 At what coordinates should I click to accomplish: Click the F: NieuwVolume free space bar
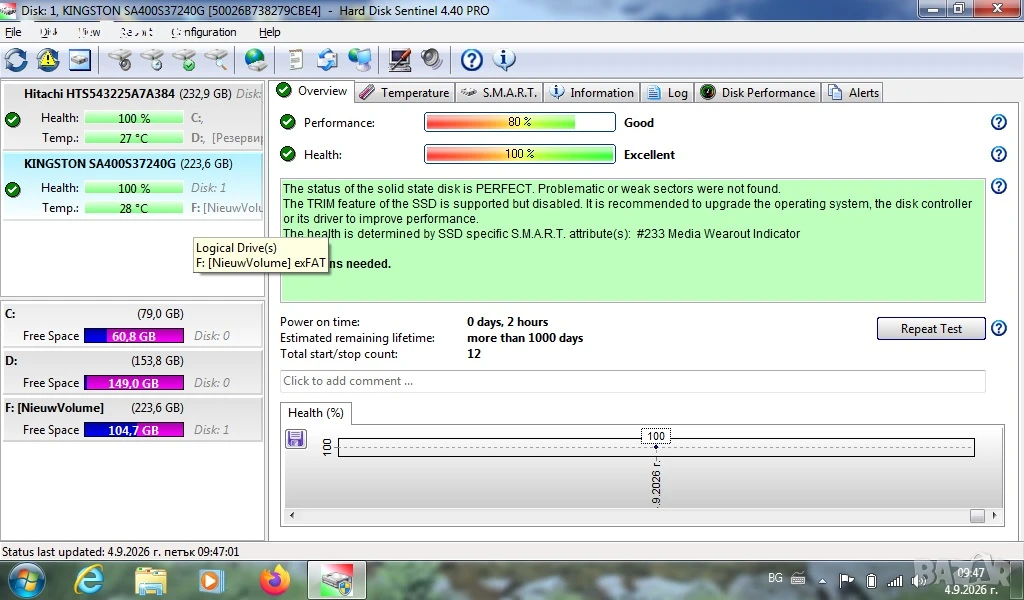(x=134, y=430)
